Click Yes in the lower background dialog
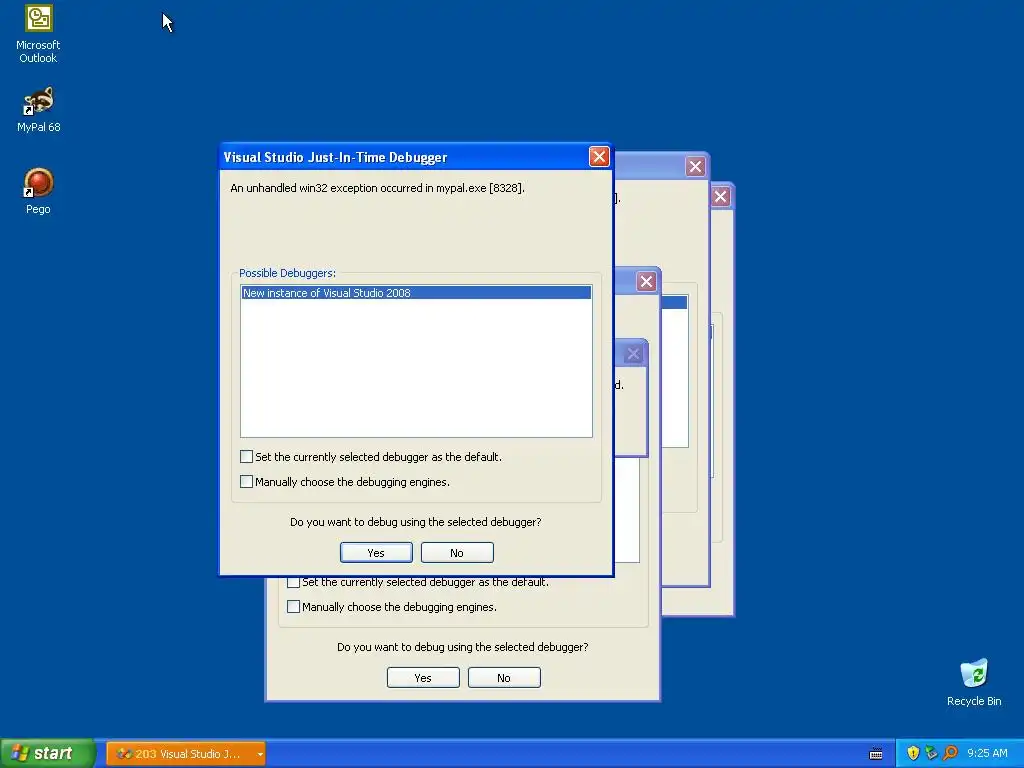The width and height of the screenshot is (1024, 768). click(423, 678)
